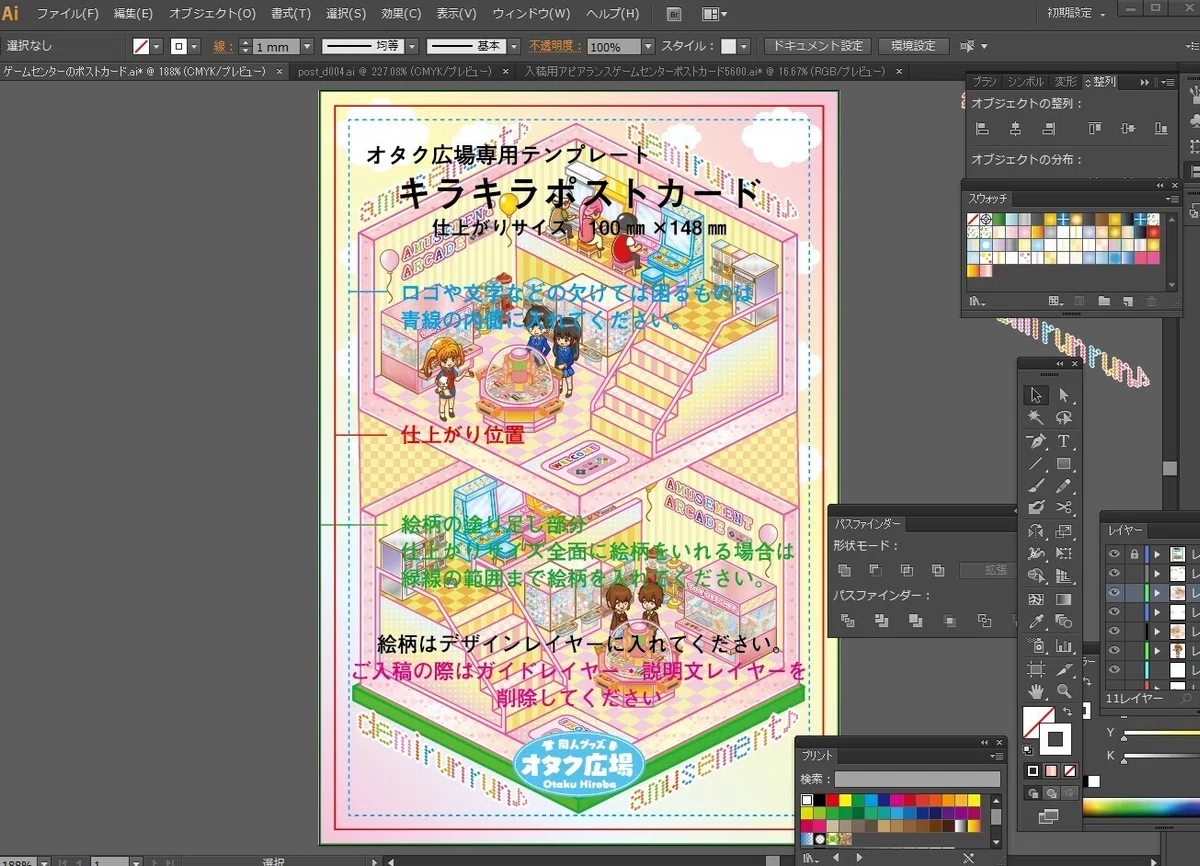The image size is (1200, 866).
Task: Open variable width profile 均等 dropdown
Action: tap(412, 46)
